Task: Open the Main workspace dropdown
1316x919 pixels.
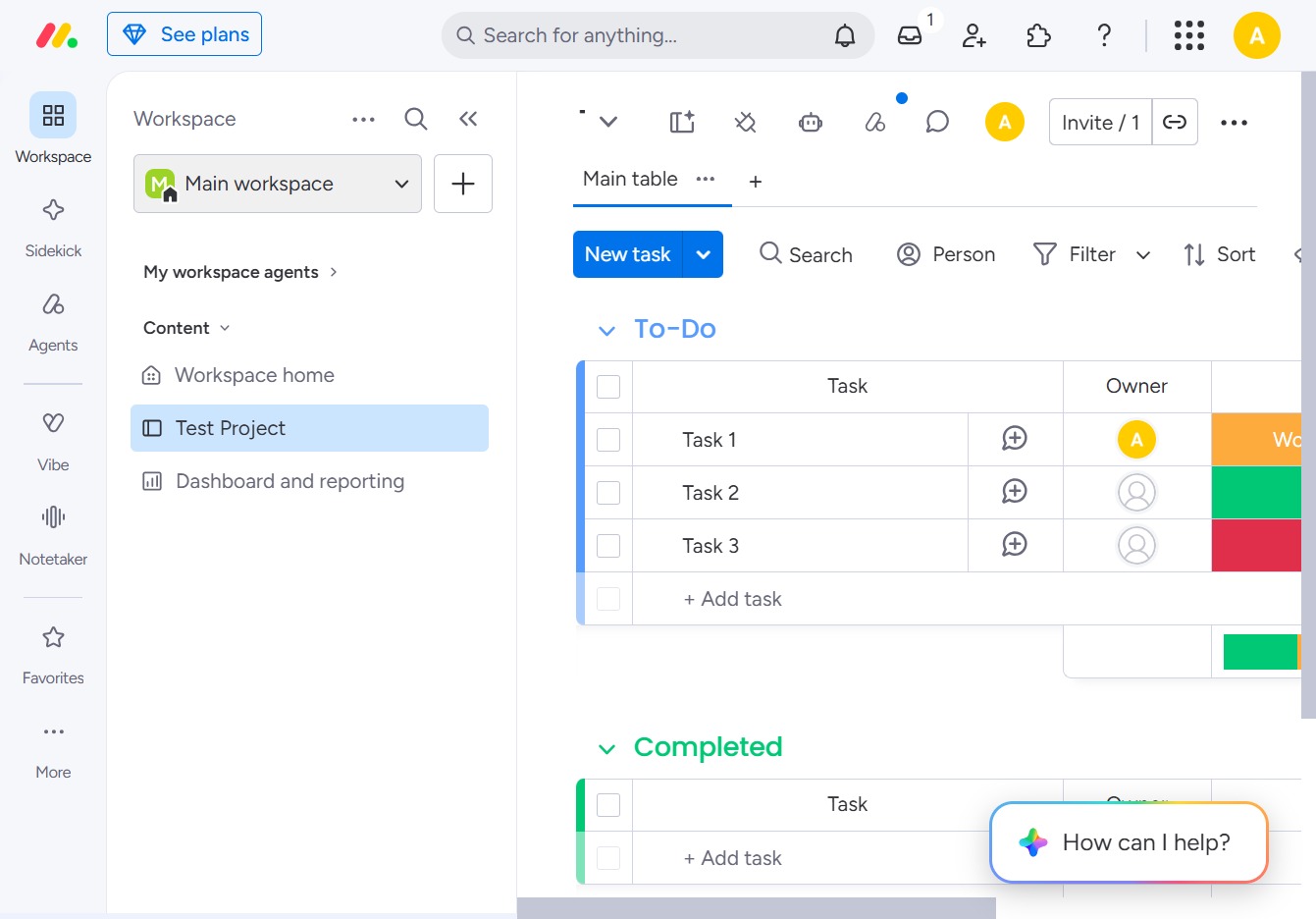Action: pyautogui.click(x=278, y=184)
